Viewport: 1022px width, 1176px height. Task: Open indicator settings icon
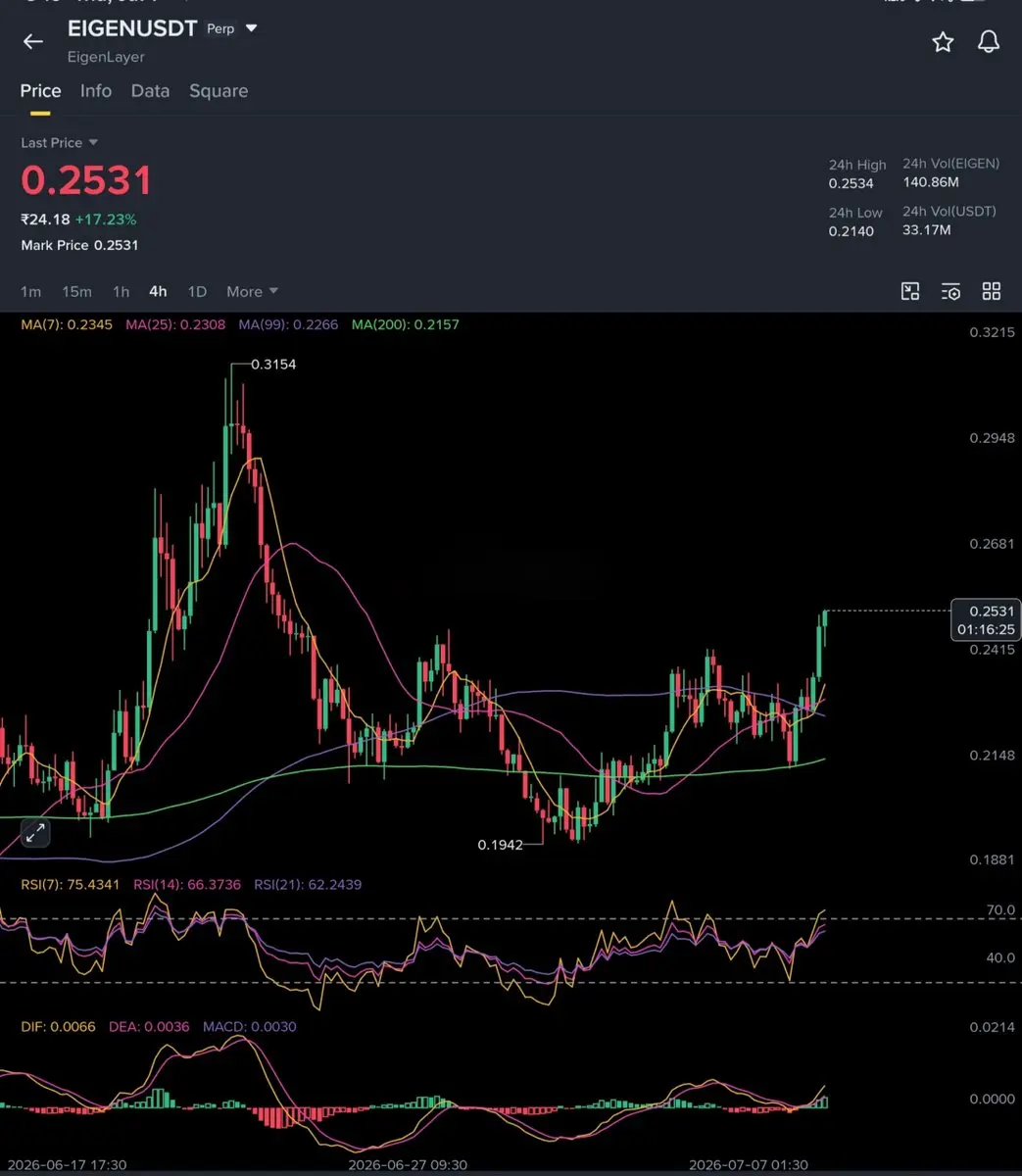950,291
